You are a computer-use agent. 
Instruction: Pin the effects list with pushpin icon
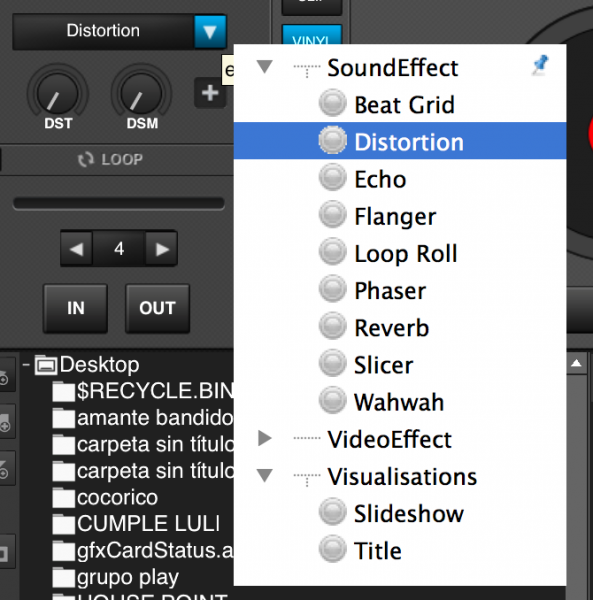(x=540, y=65)
